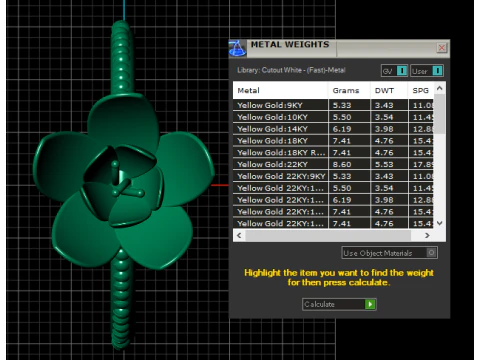
Task: Click the Calculate button
Action: tap(339, 304)
